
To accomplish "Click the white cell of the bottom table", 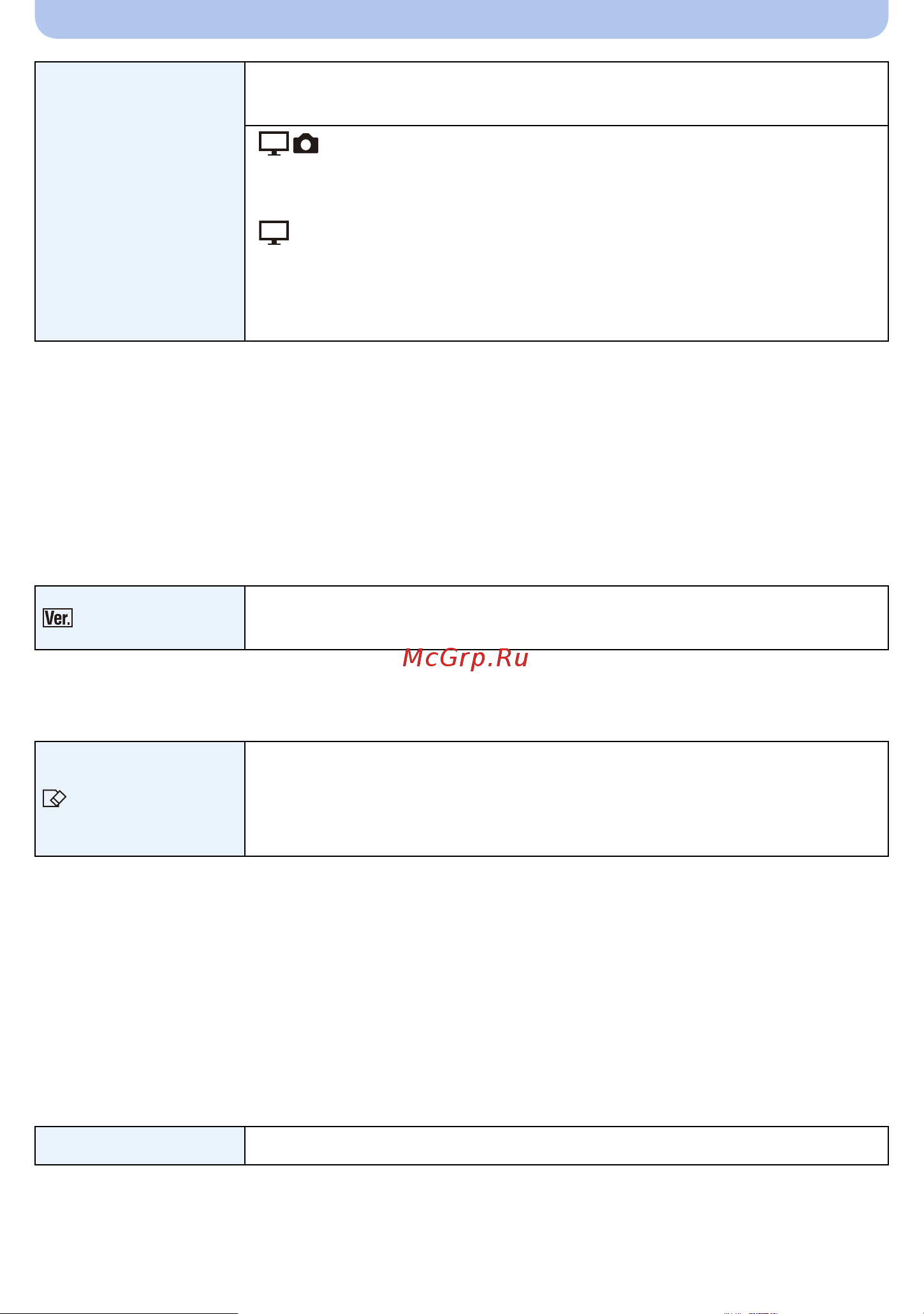I will 566,1146.
